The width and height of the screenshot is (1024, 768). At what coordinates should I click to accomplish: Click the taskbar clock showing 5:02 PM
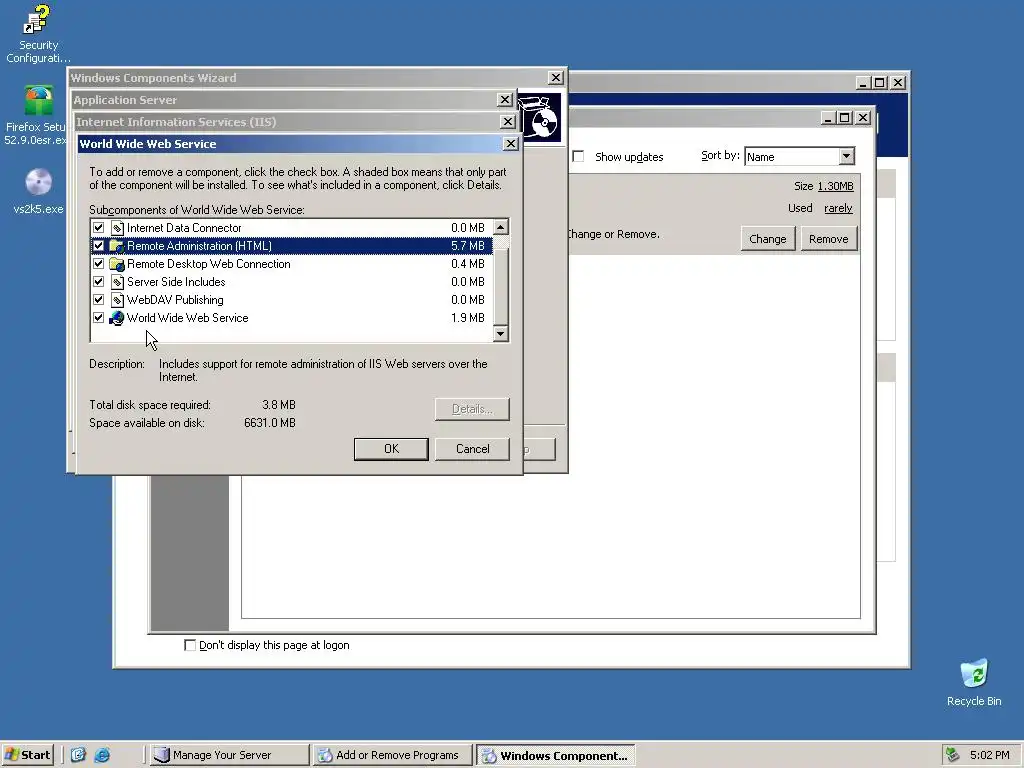click(989, 755)
